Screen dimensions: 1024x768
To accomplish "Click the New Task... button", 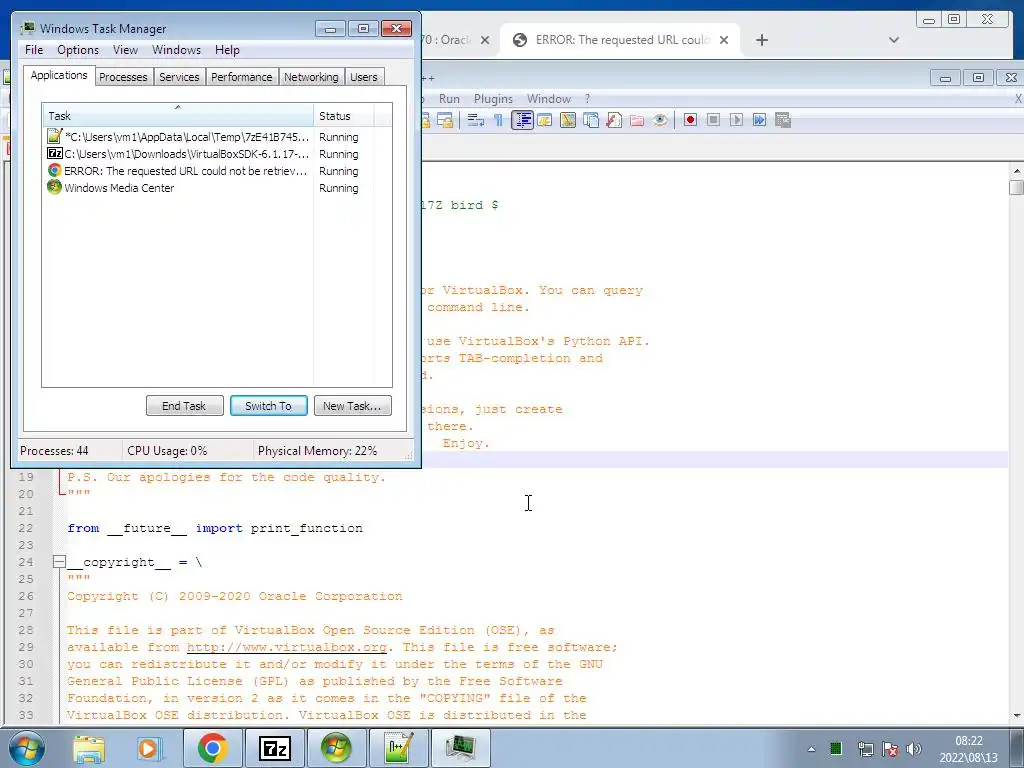I will click(353, 406).
